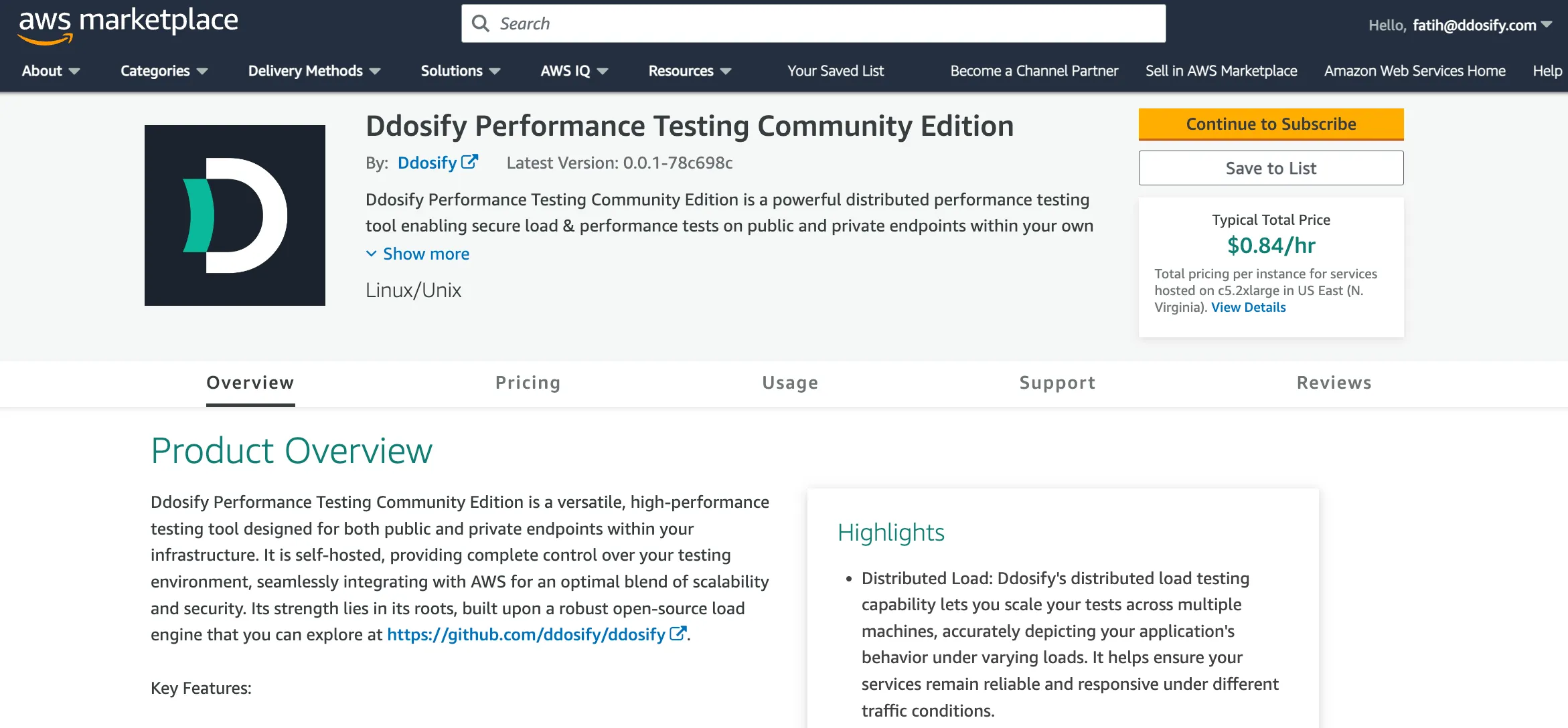Switch to the Support tab
Image resolution: width=1568 pixels, height=728 pixels.
(x=1057, y=383)
